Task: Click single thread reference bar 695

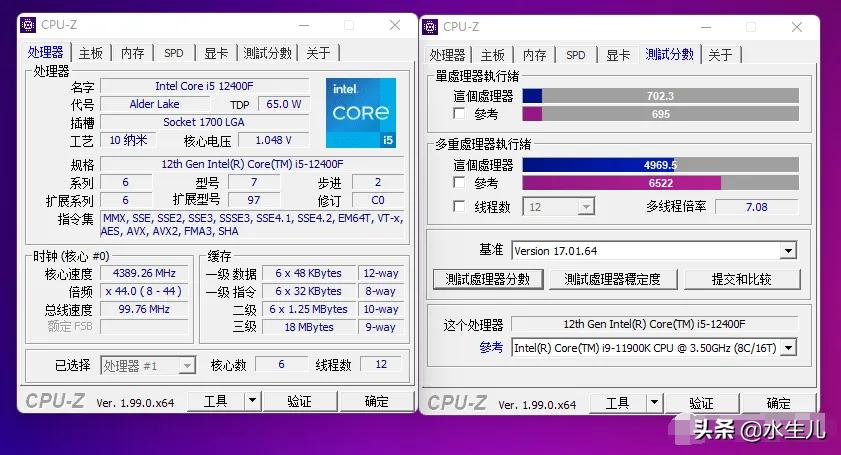Action: [x=660, y=114]
